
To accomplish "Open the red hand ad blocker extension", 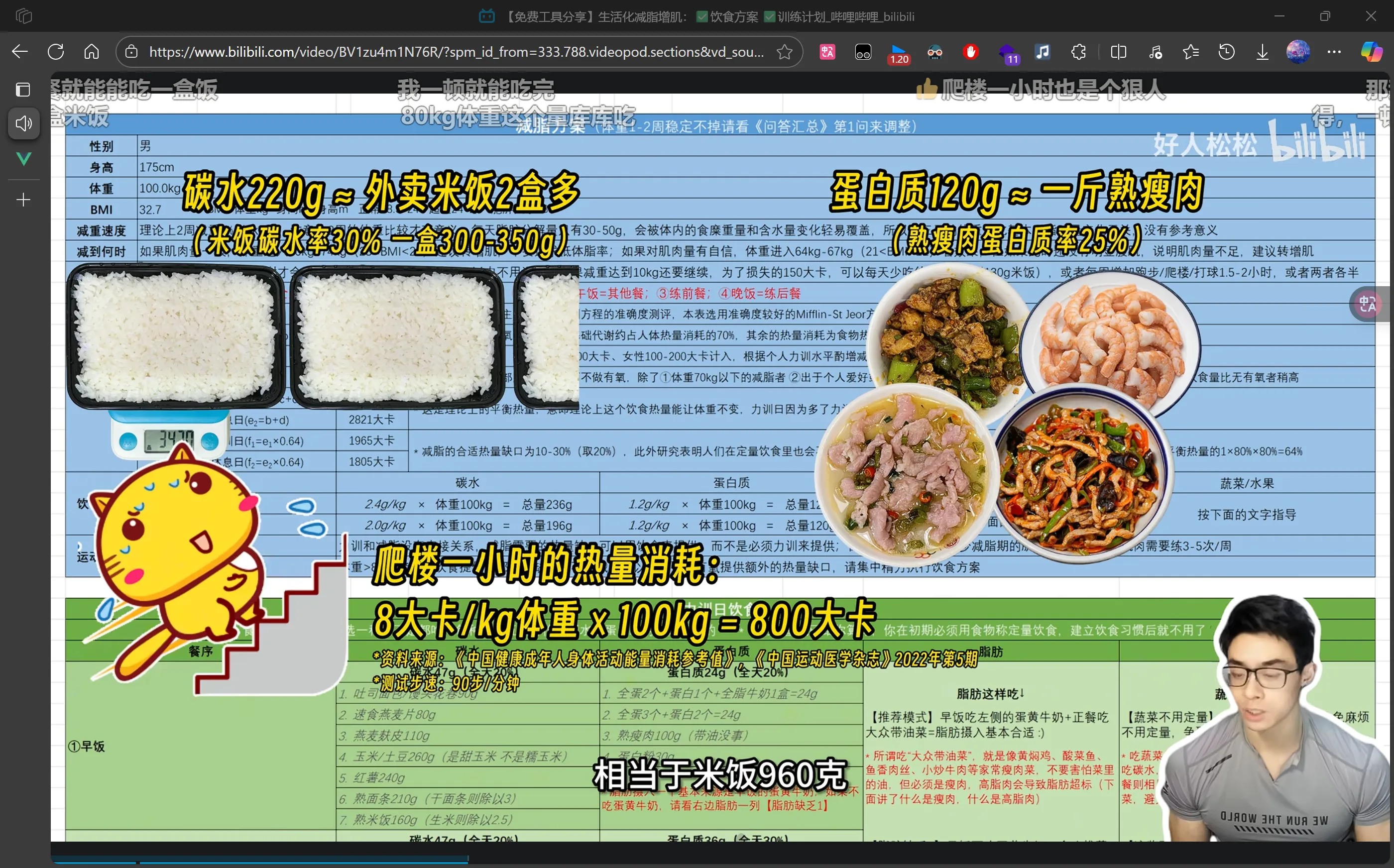I will click(970, 52).
